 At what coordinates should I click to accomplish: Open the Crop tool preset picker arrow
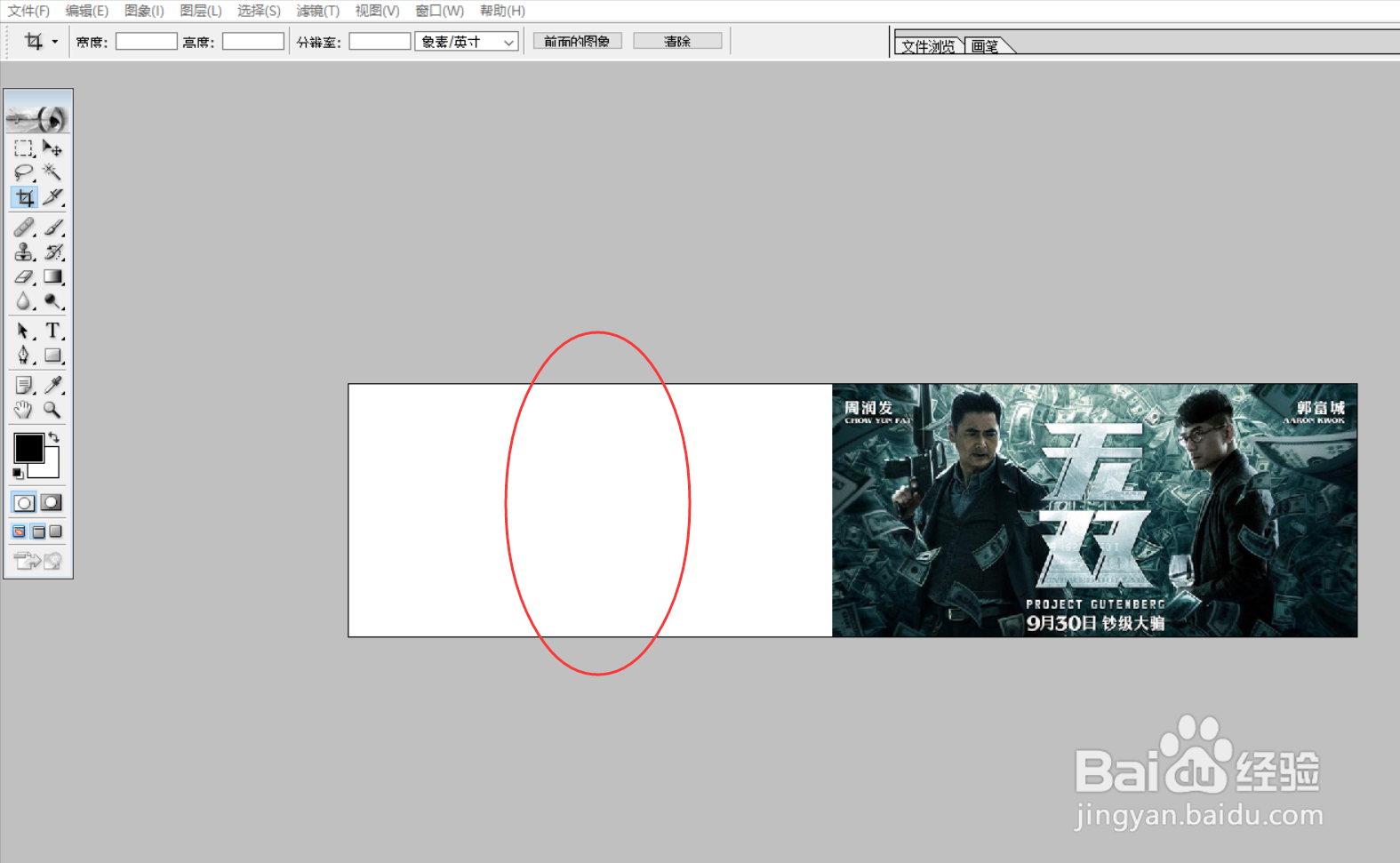[55, 42]
